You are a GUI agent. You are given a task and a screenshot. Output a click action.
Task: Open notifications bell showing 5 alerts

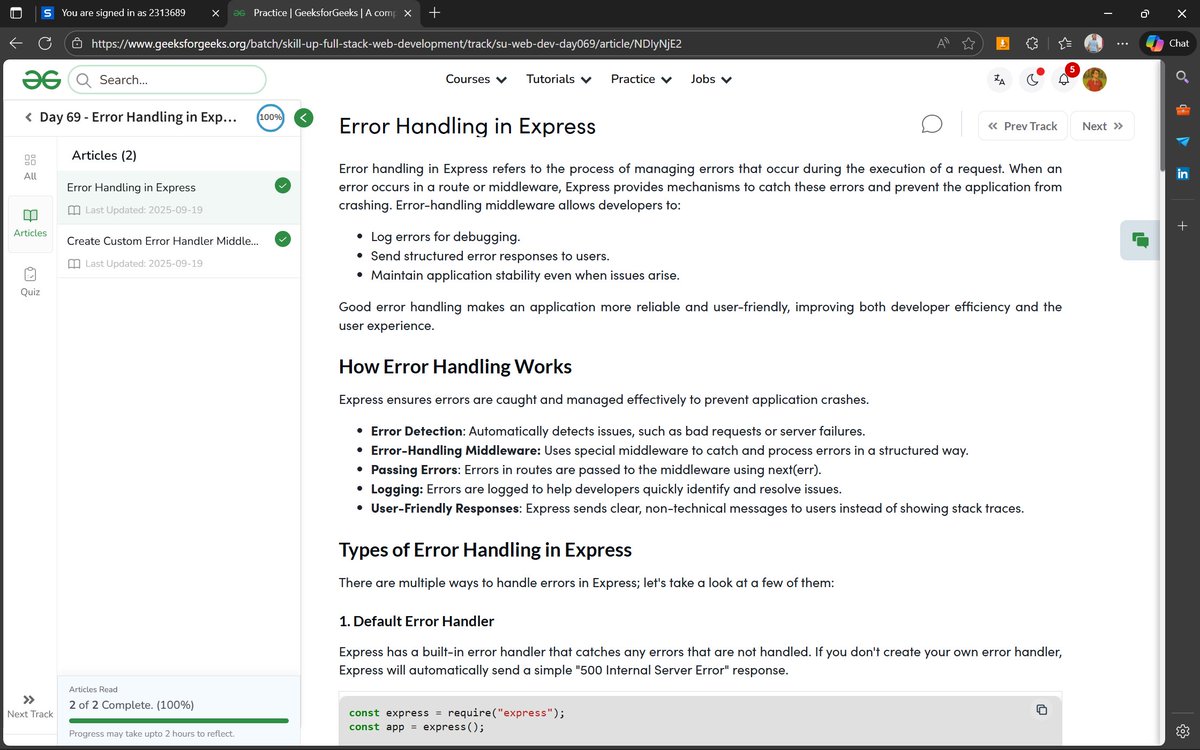point(1063,79)
